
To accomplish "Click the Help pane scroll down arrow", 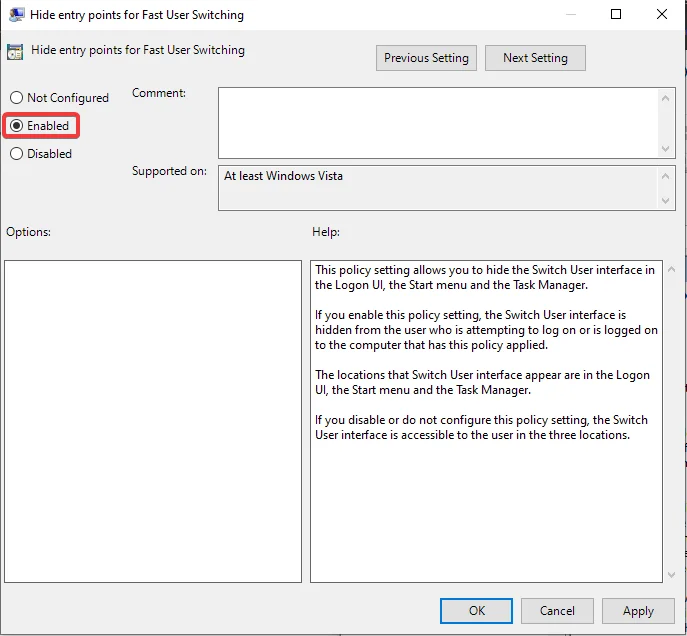I will point(671,574).
